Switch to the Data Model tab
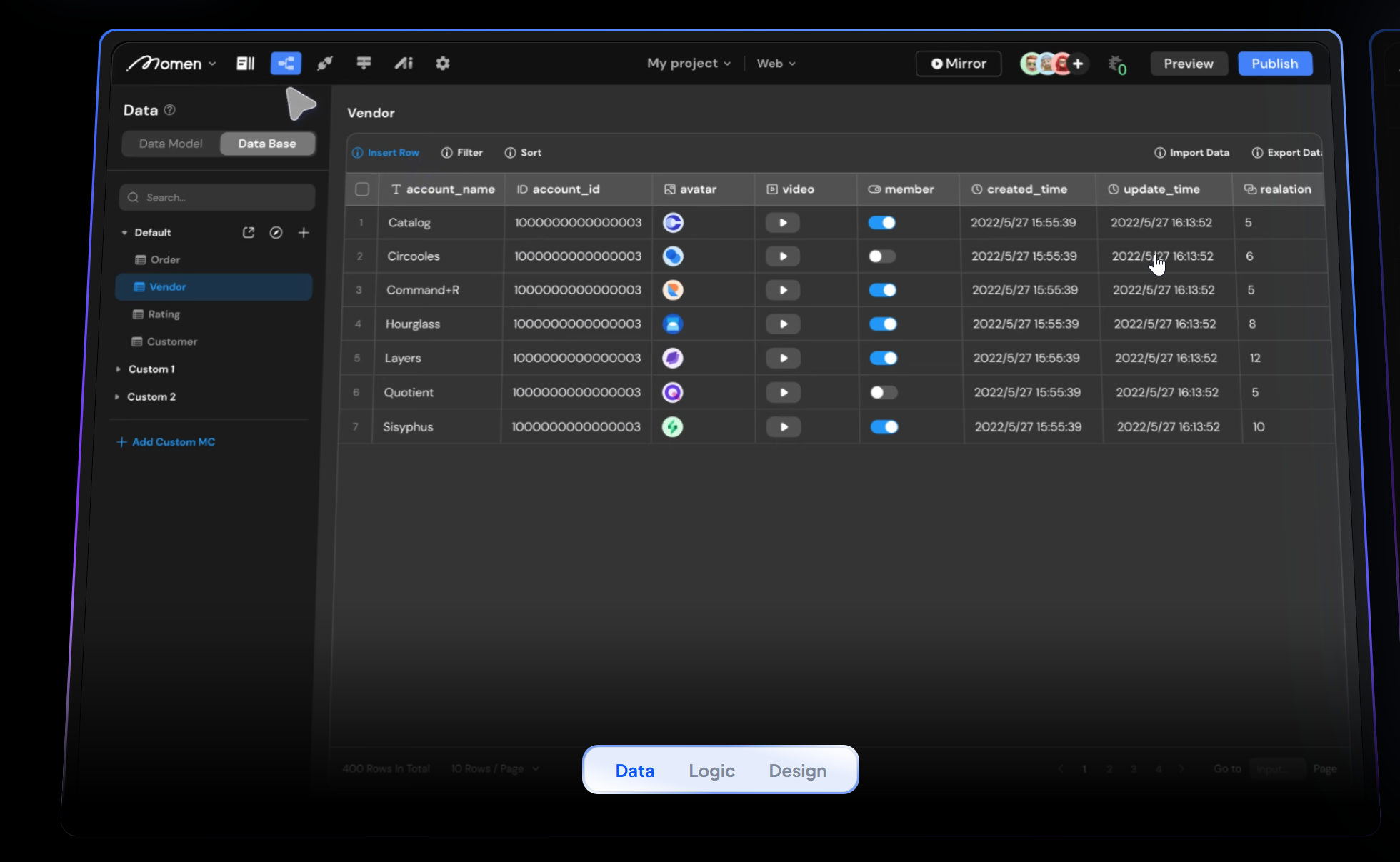The image size is (1400, 862). click(171, 144)
